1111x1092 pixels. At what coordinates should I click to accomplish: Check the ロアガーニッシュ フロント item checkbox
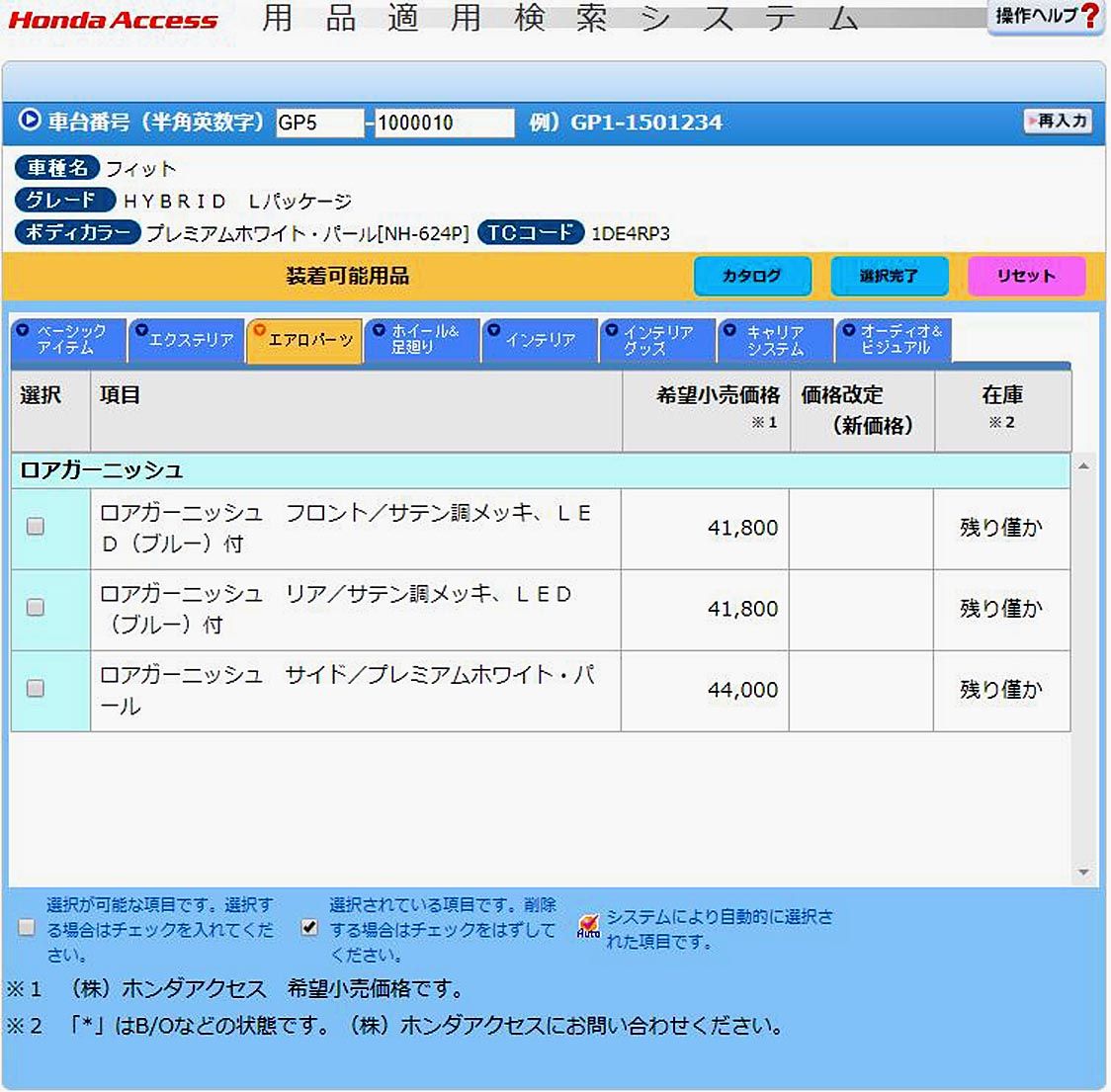(x=36, y=527)
